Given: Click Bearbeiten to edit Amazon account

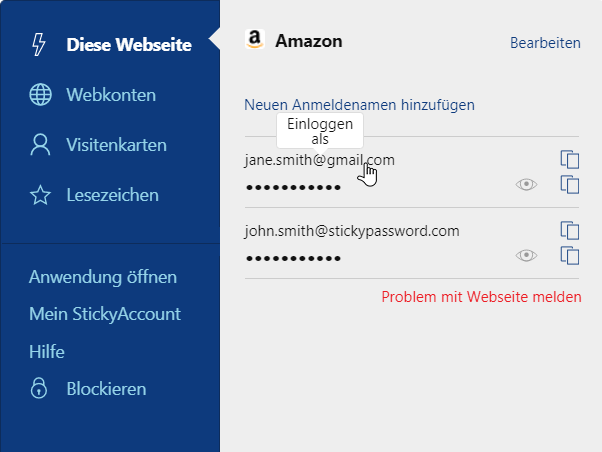Looking at the screenshot, I should (x=545, y=43).
